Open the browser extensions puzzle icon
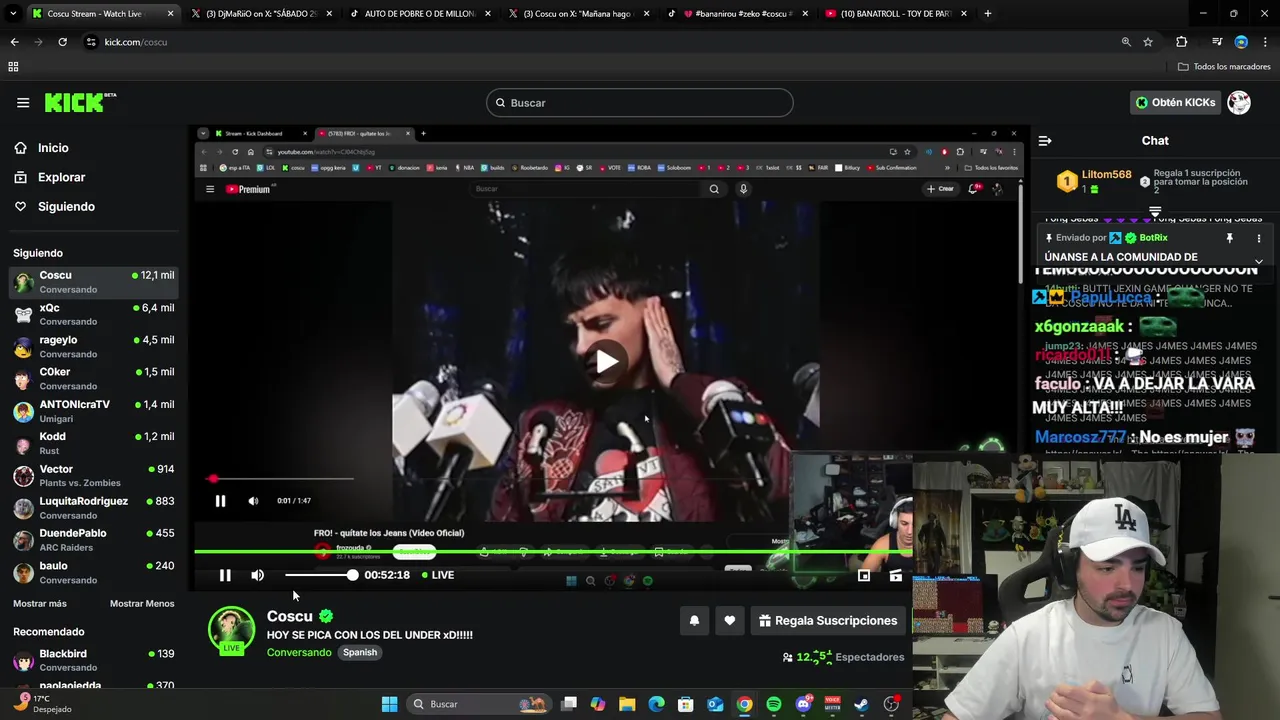The width and height of the screenshot is (1280, 720). pyautogui.click(x=1181, y=42)
